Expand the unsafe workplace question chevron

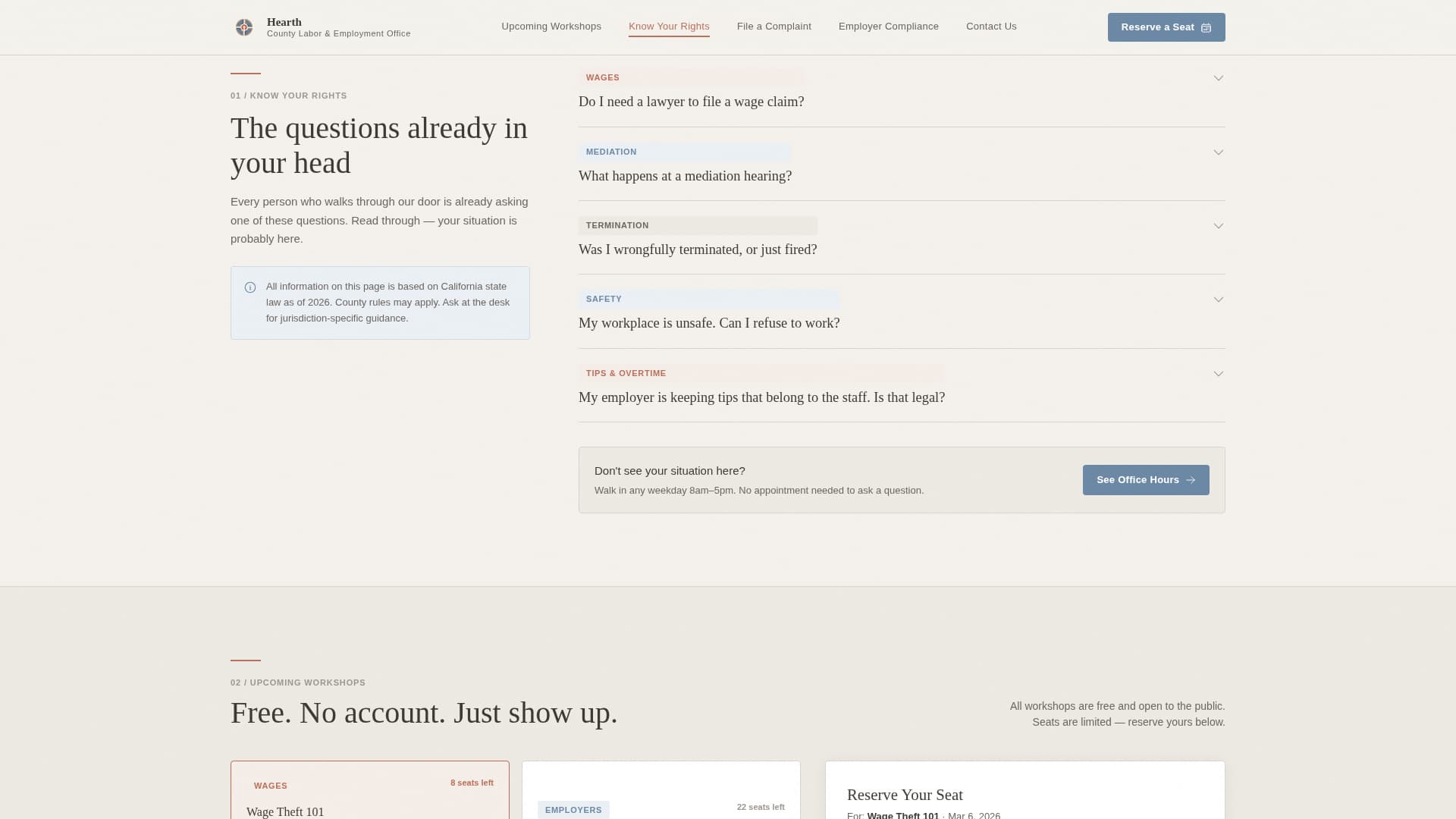(x=1219, y=300)
